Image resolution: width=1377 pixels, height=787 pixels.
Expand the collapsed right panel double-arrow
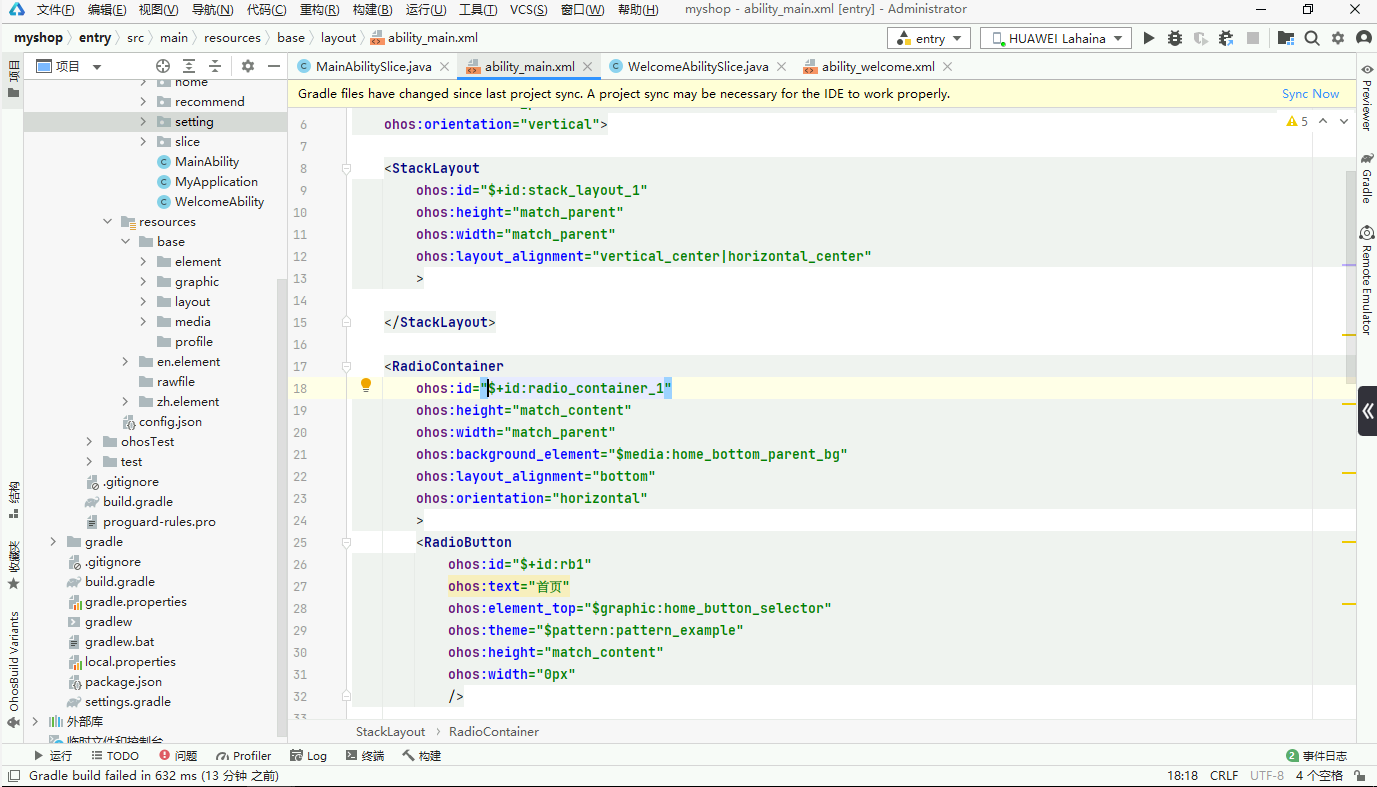point(1367,411)
